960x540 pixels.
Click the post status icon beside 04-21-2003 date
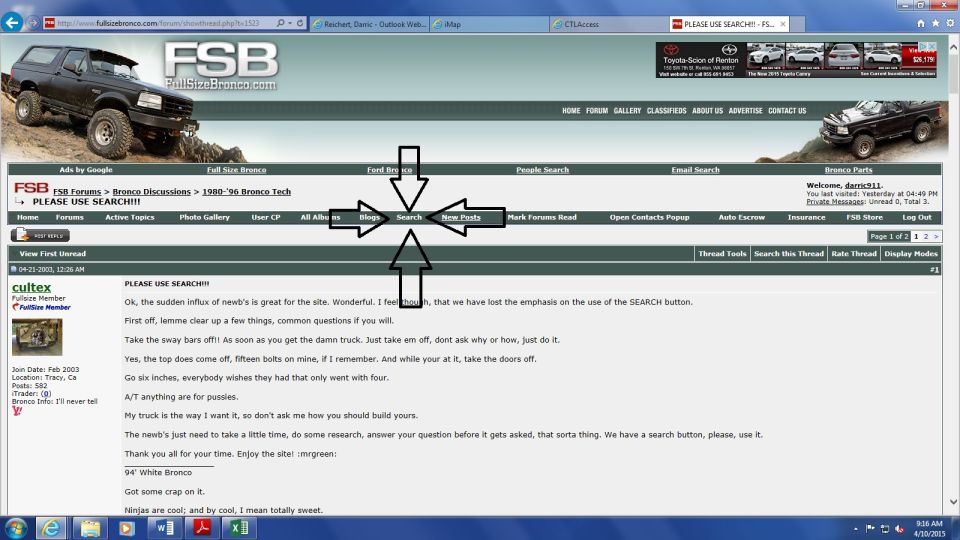[13, 269]
